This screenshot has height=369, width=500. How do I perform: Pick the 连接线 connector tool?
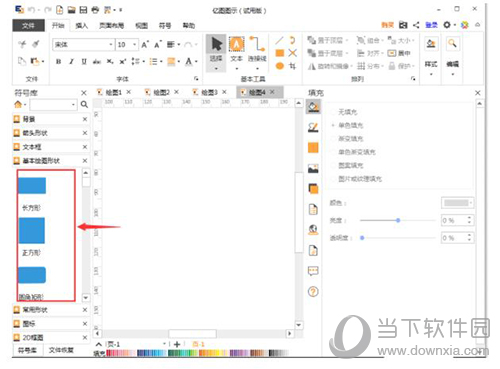257,53
